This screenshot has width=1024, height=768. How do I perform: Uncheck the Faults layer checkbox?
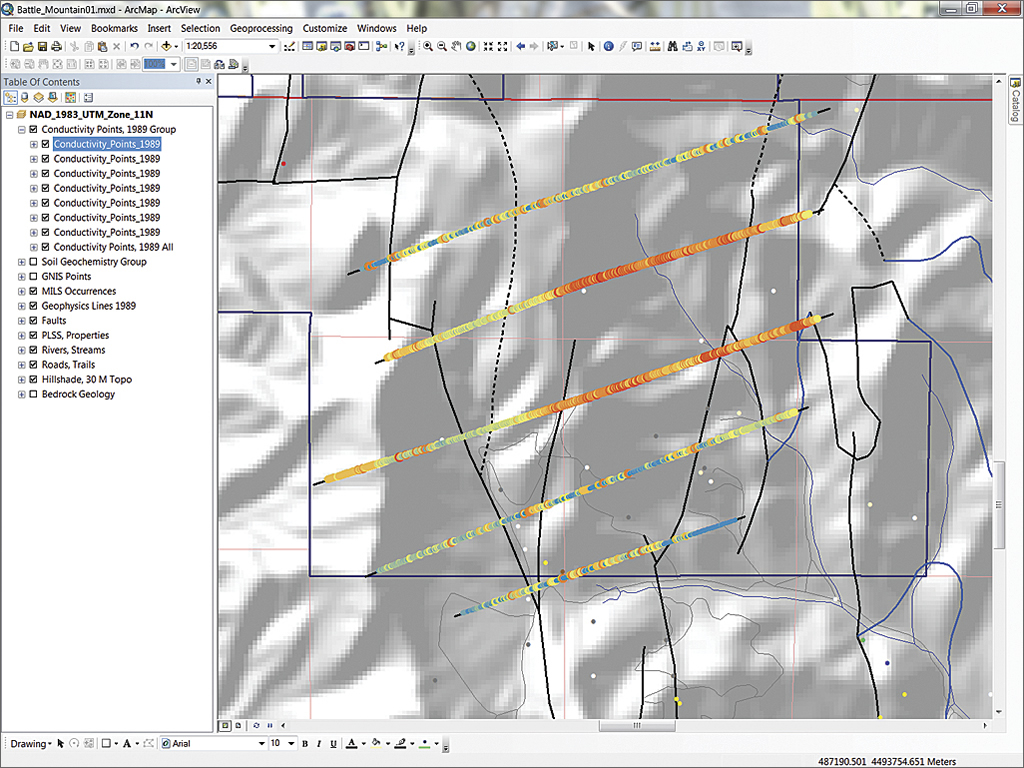point(33,321)
